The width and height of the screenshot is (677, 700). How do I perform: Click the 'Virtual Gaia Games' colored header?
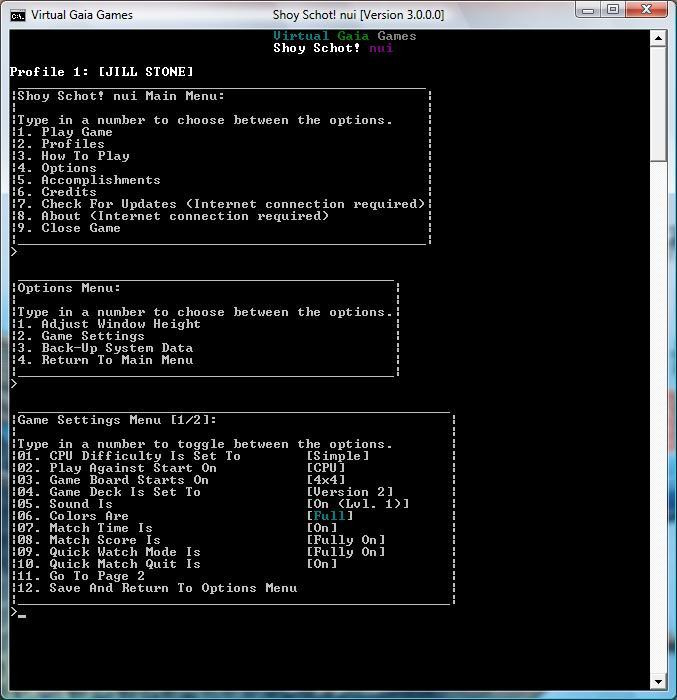345,36
